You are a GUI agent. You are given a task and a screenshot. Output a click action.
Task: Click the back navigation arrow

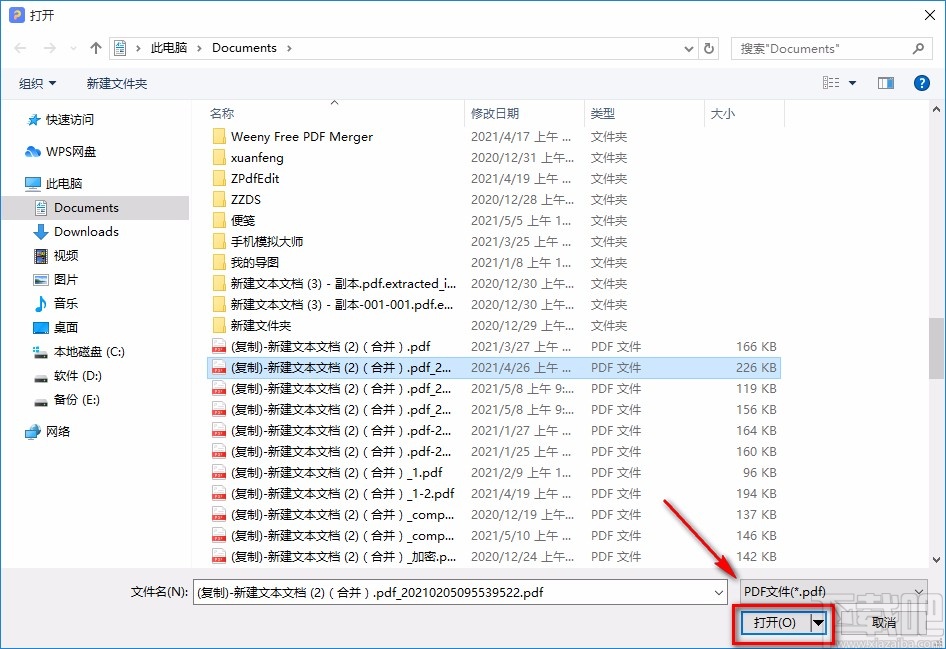pos(18,47)
